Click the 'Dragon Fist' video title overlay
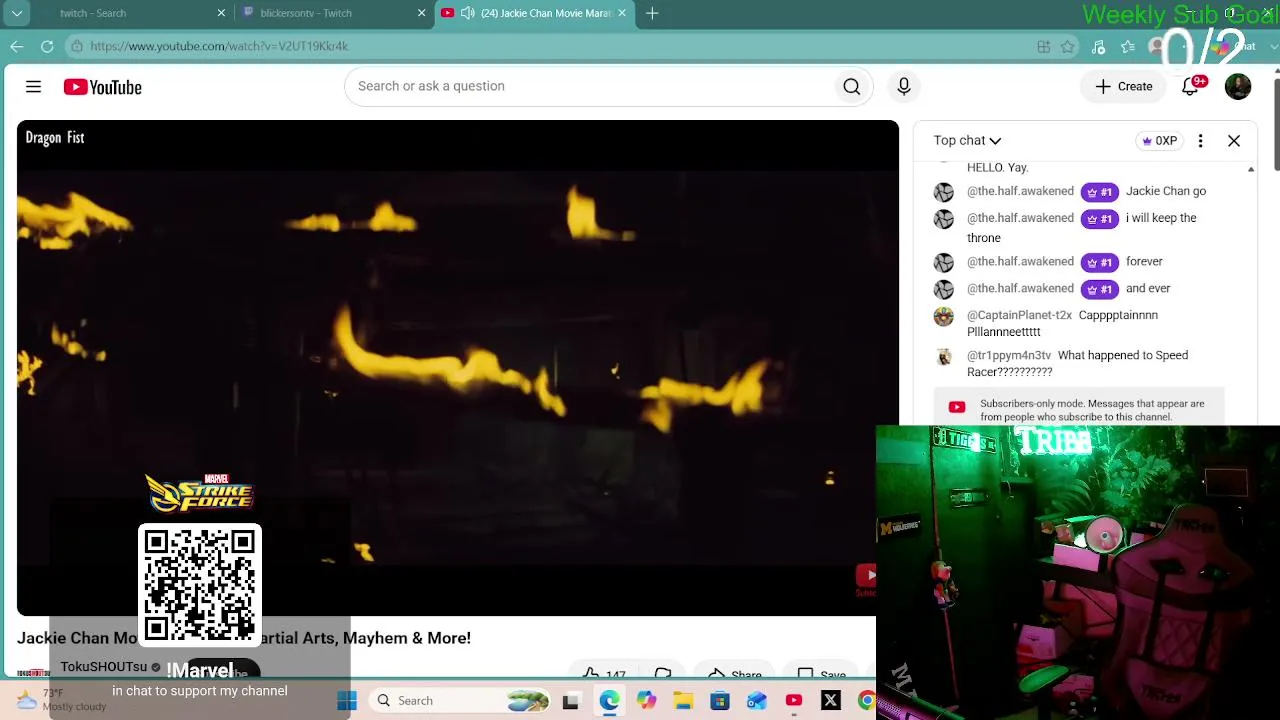The height and width of the screenshot is (720, 1280). tap(55, 138)
